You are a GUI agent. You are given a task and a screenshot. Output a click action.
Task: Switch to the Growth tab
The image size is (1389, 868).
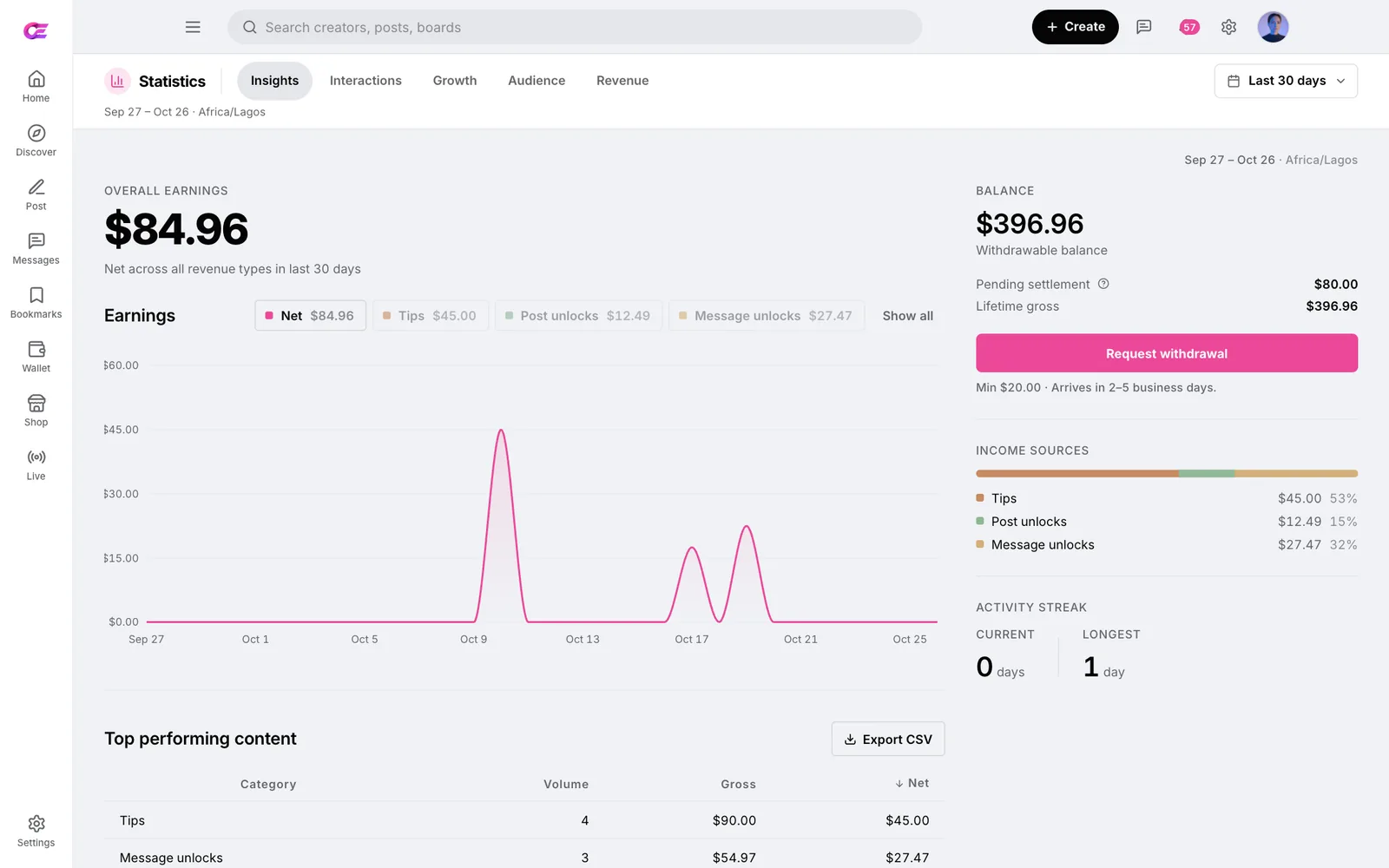pyautogui.click(x=455, y=81)
